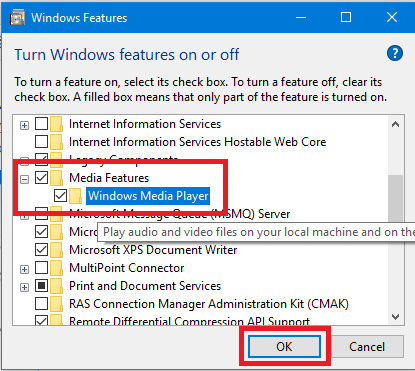This screenshot has width=415, height=371.
Task: Click the scrollbar down arrow
Action: pos(396,317)
